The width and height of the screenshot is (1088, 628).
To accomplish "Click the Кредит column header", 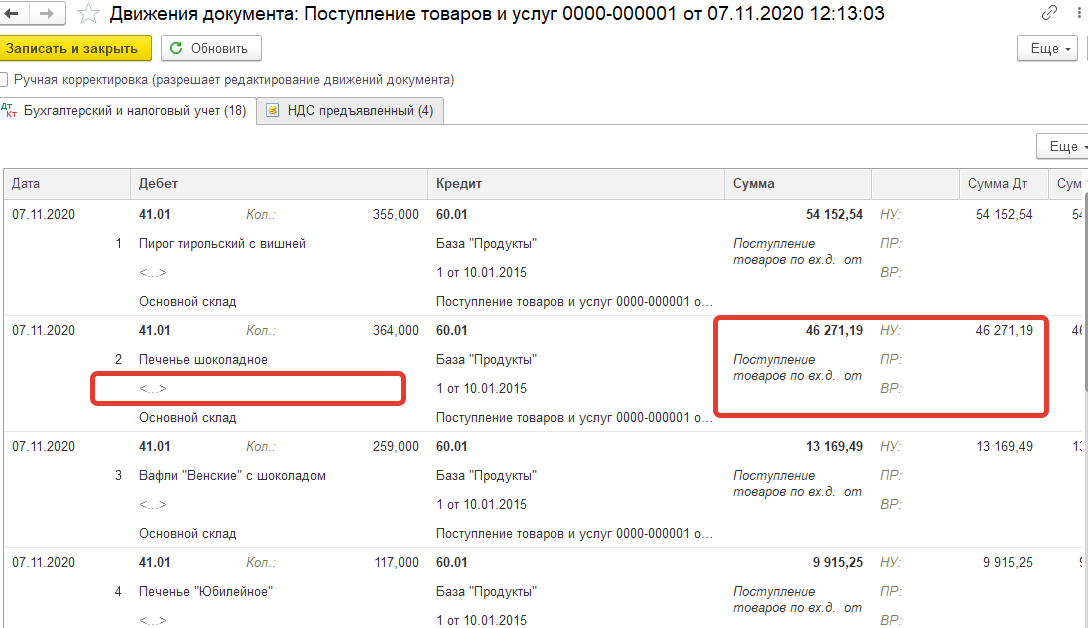I will click(x=575, y=184).
